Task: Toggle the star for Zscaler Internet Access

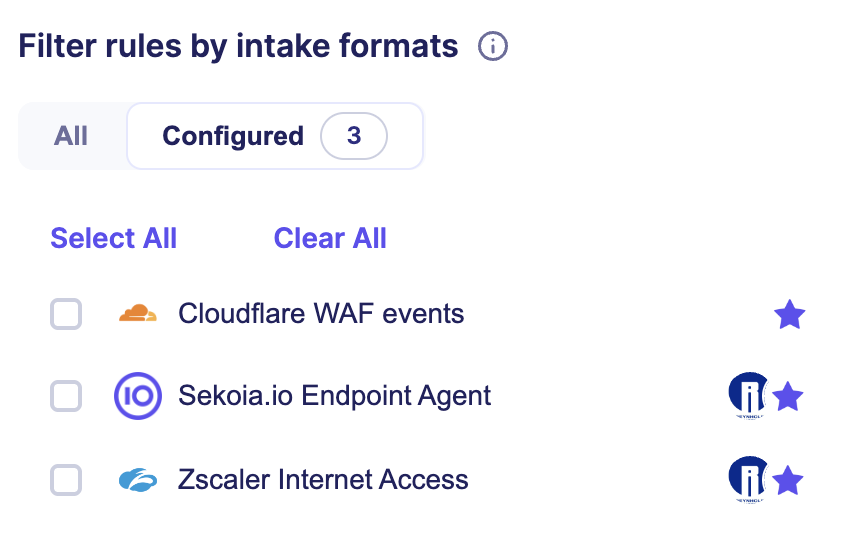Action: pyautogui.click(x=789, y=481)
